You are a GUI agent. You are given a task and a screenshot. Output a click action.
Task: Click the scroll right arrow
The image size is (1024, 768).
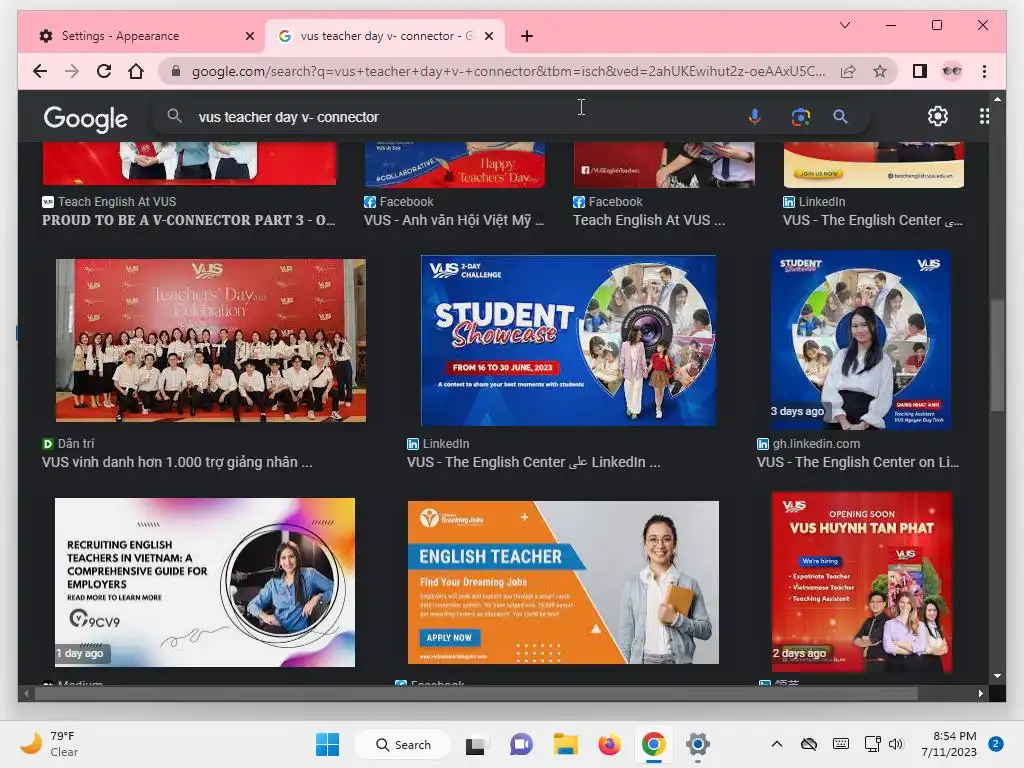click(980, 694)
